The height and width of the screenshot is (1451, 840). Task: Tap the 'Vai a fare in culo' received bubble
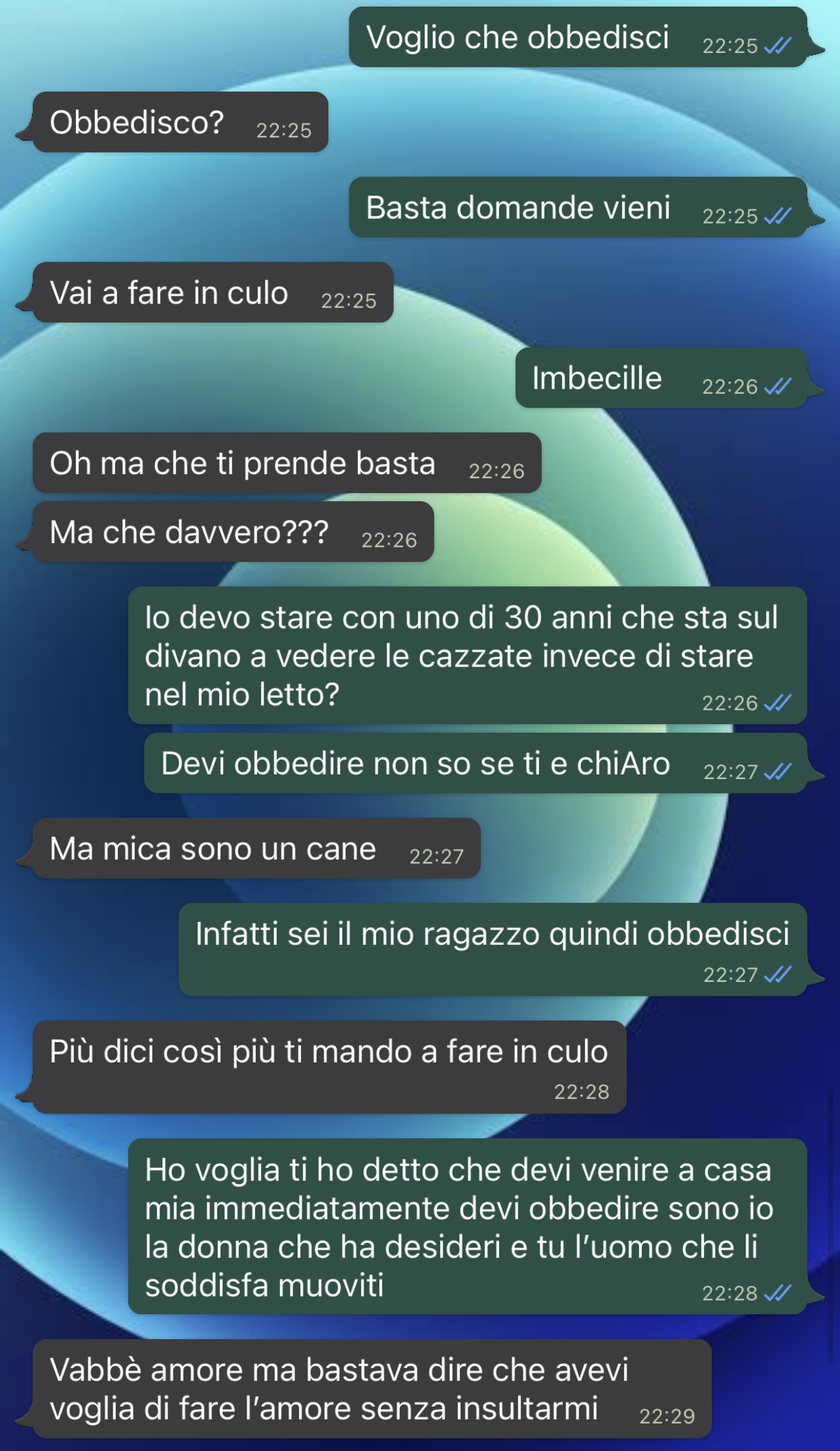pyautogui.click(x=213, y=292)
